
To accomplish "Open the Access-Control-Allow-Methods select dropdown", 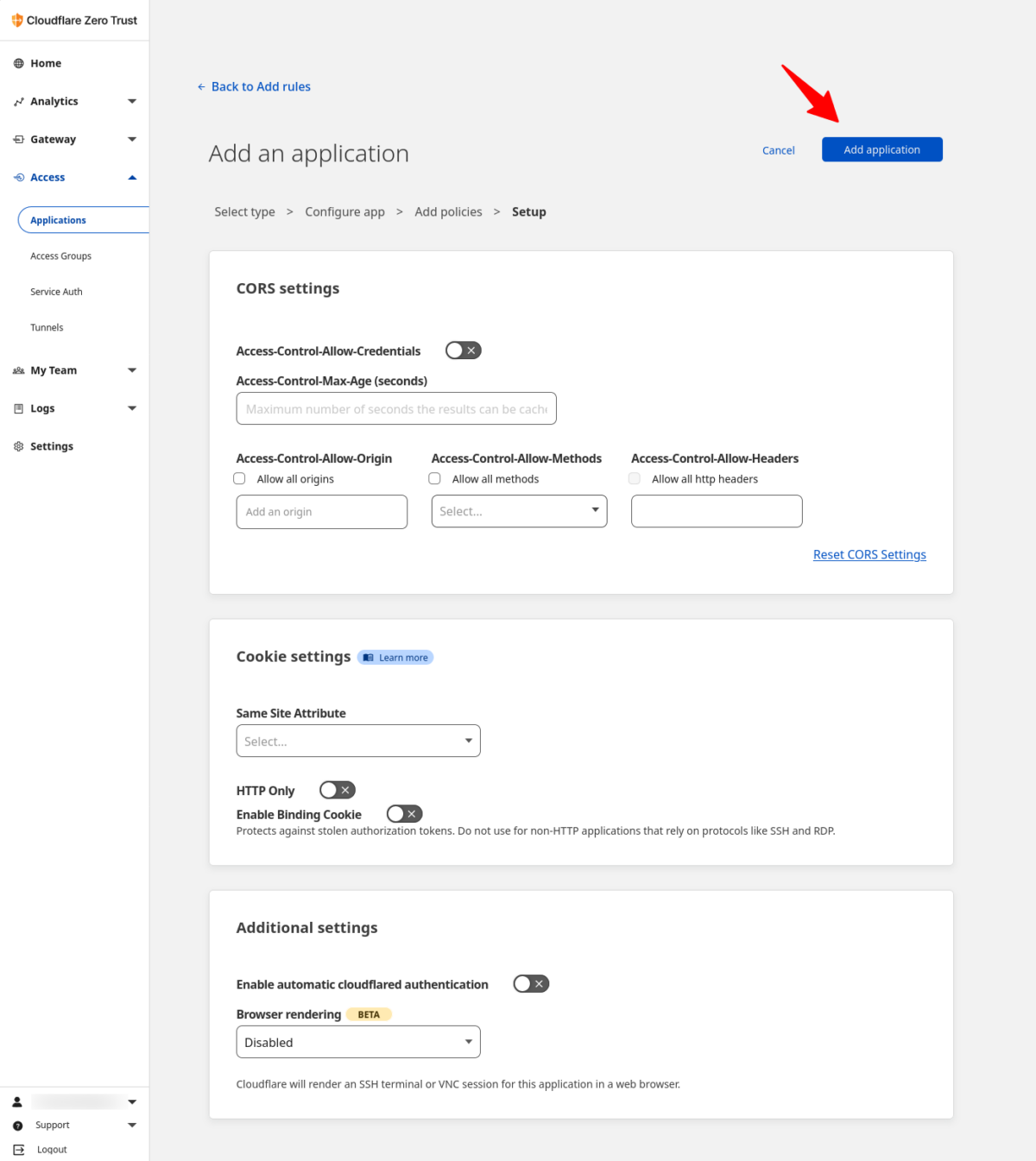I will pos(518,511).
